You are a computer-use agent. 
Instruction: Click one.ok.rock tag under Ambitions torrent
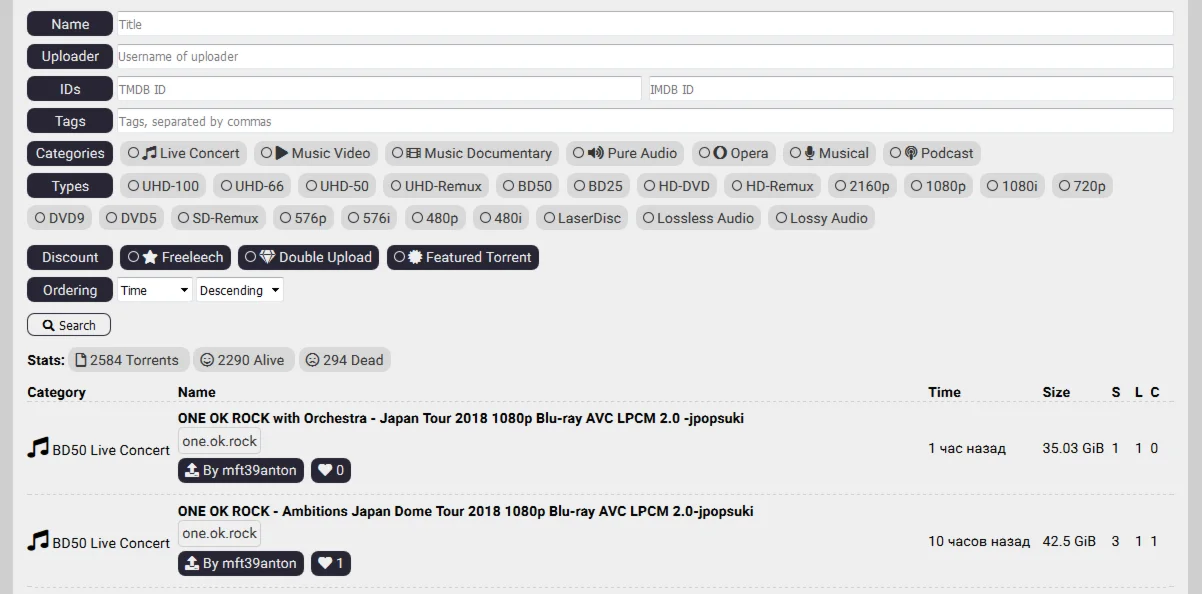click(x=220, y=533)
